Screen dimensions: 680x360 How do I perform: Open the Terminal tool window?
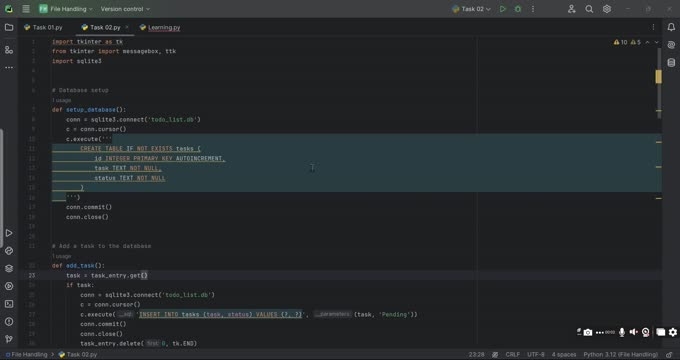pos(9,304)
